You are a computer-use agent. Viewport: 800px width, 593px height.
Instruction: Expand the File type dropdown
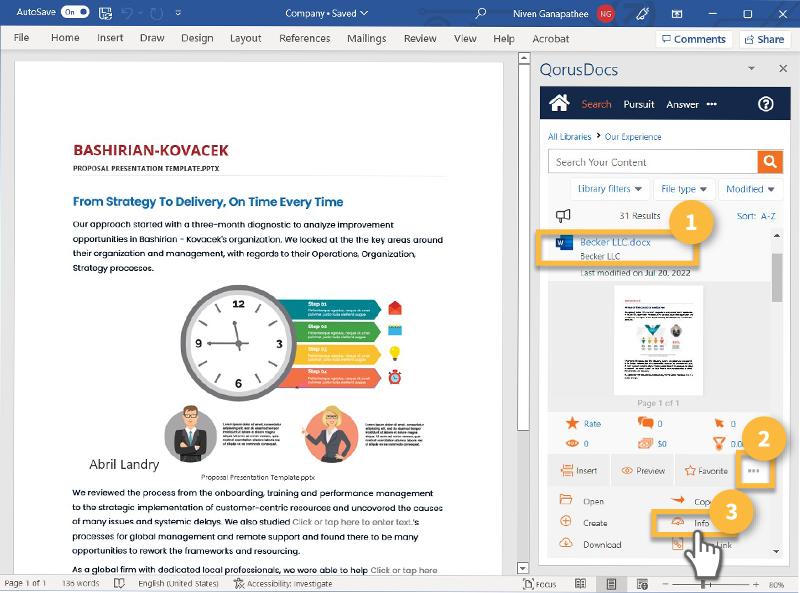click(684, 189)
